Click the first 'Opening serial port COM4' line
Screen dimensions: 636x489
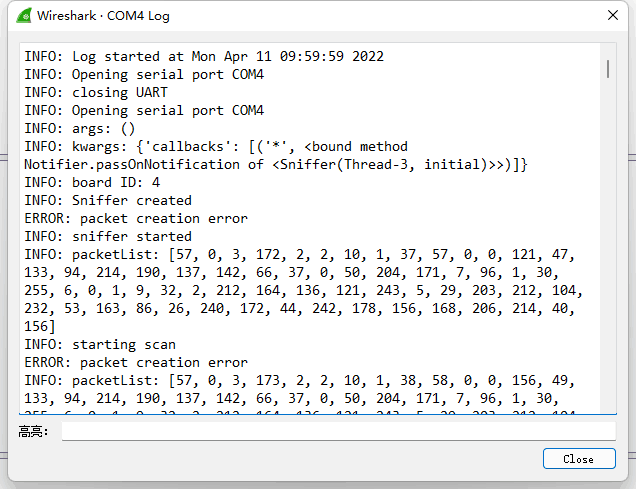[x=144, y=75]
